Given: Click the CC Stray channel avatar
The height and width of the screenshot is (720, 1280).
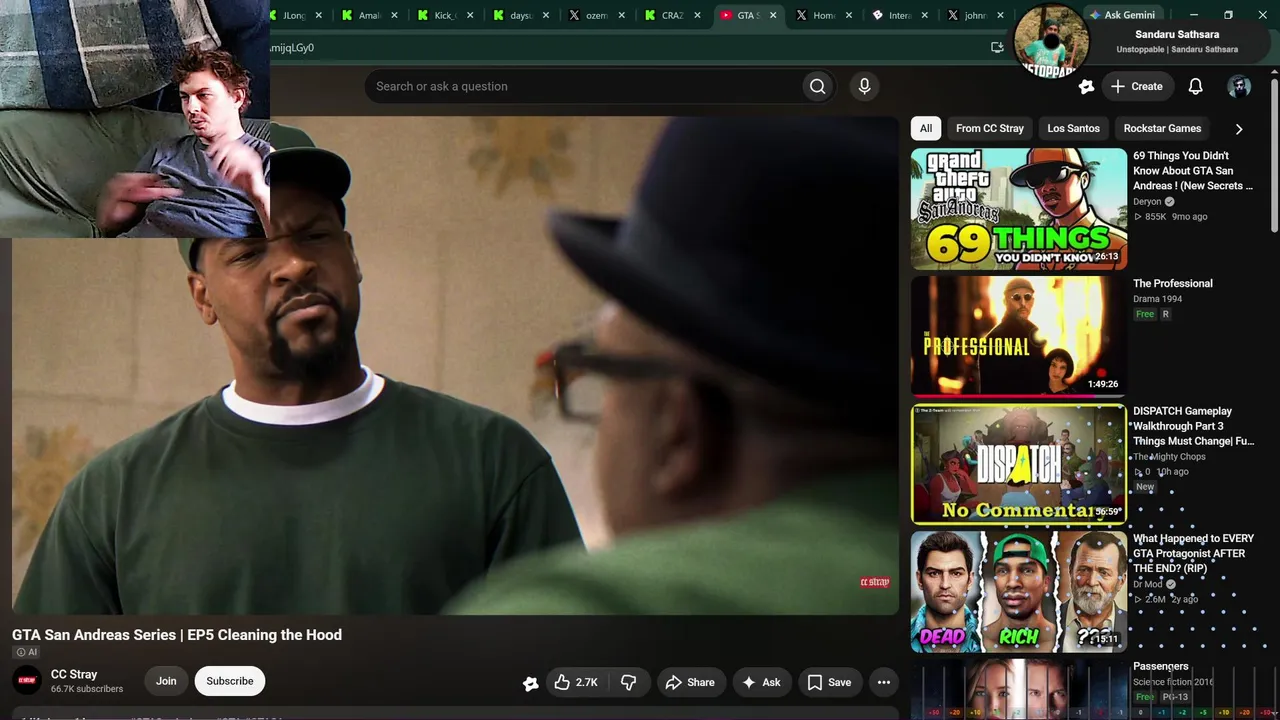Looking at the screenshot, I should coord(27,681).
